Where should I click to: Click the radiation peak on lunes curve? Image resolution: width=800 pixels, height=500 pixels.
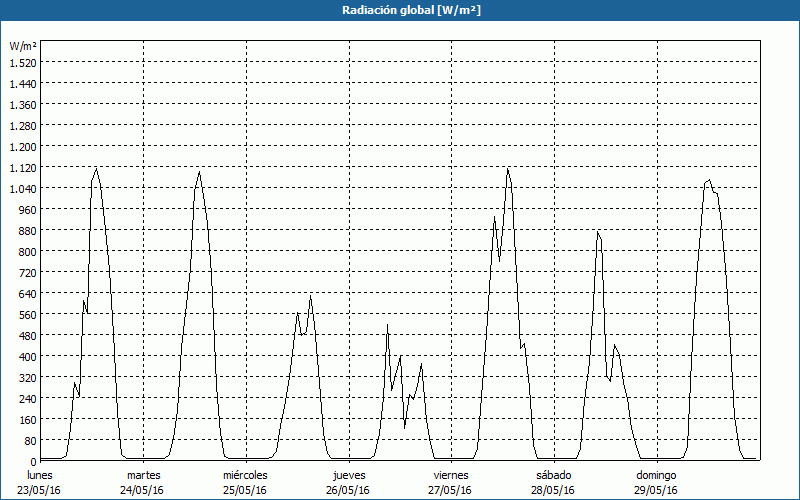[x=96, y=168]
